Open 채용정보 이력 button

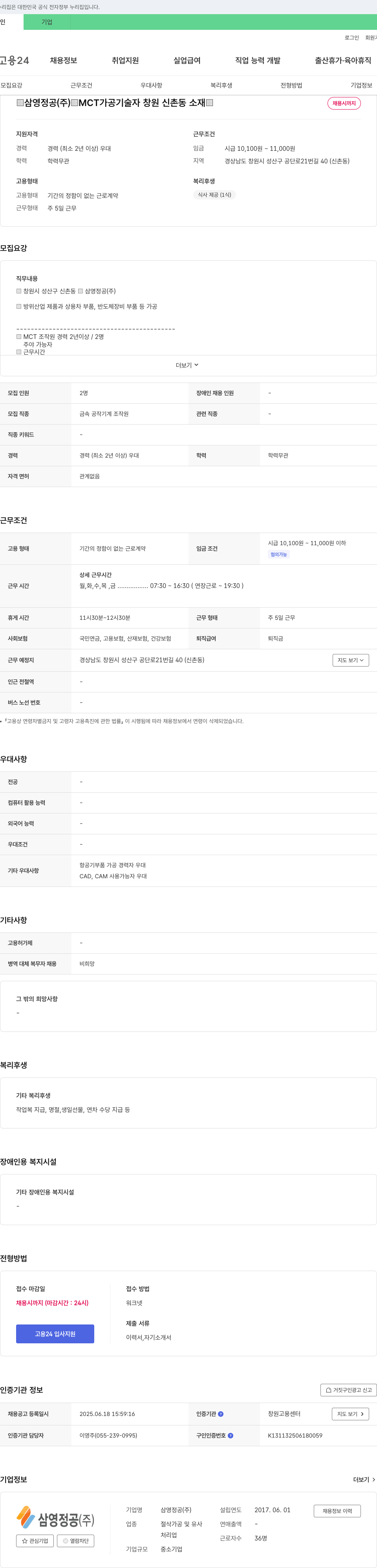click(337, 1511)
